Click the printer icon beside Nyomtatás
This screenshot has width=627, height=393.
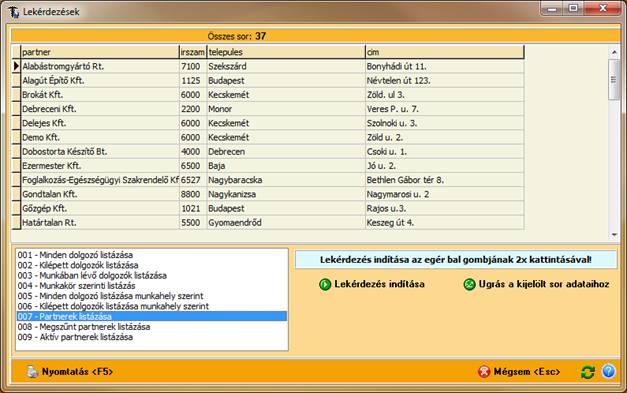tap(32, 372)
